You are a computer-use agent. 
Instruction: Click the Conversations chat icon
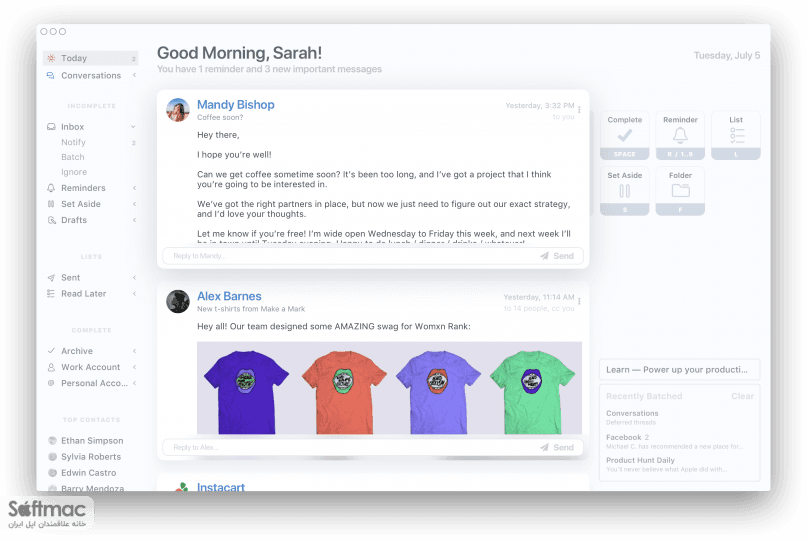50,76
